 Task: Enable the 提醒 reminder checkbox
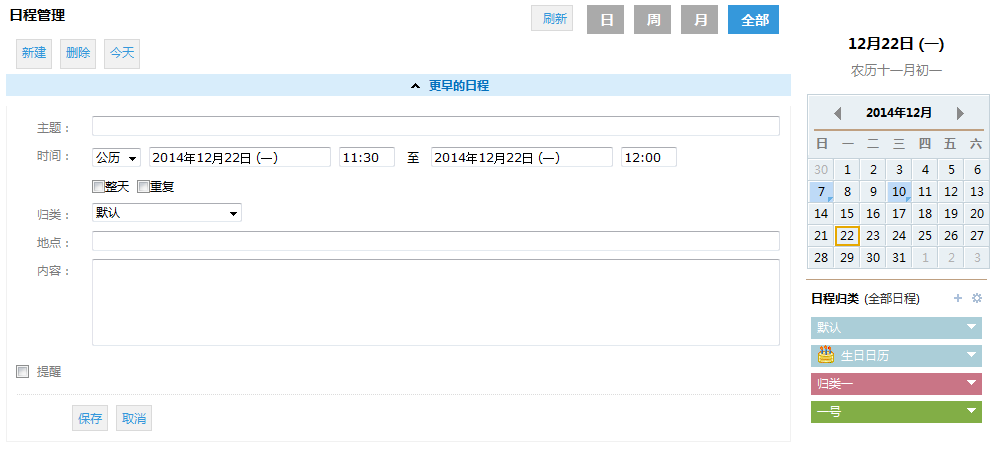coord(23,372)
